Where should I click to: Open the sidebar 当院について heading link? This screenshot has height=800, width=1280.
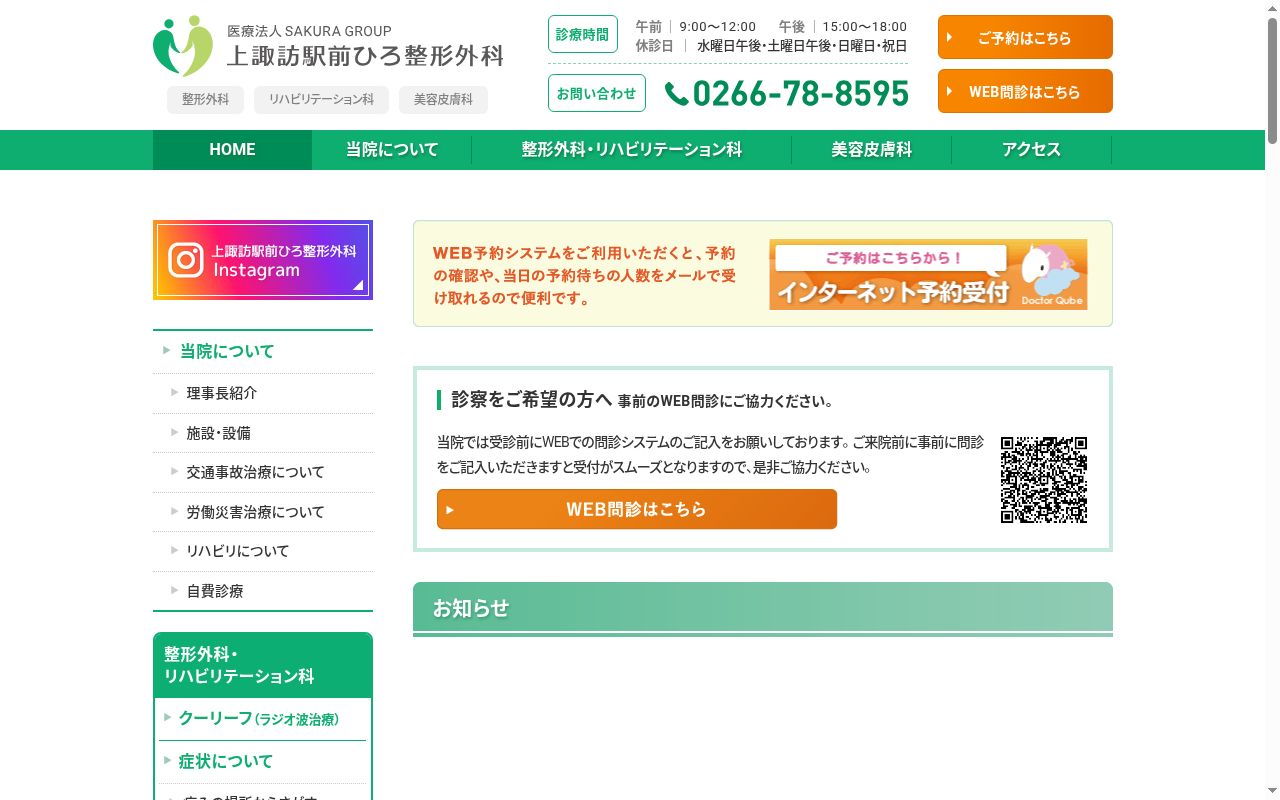coord(263,351)
